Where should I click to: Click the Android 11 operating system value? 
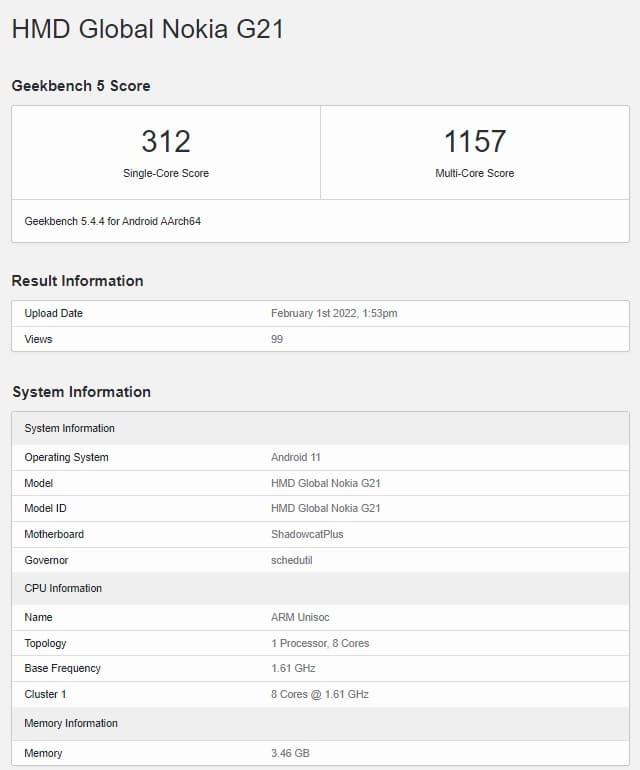[296, 457]
